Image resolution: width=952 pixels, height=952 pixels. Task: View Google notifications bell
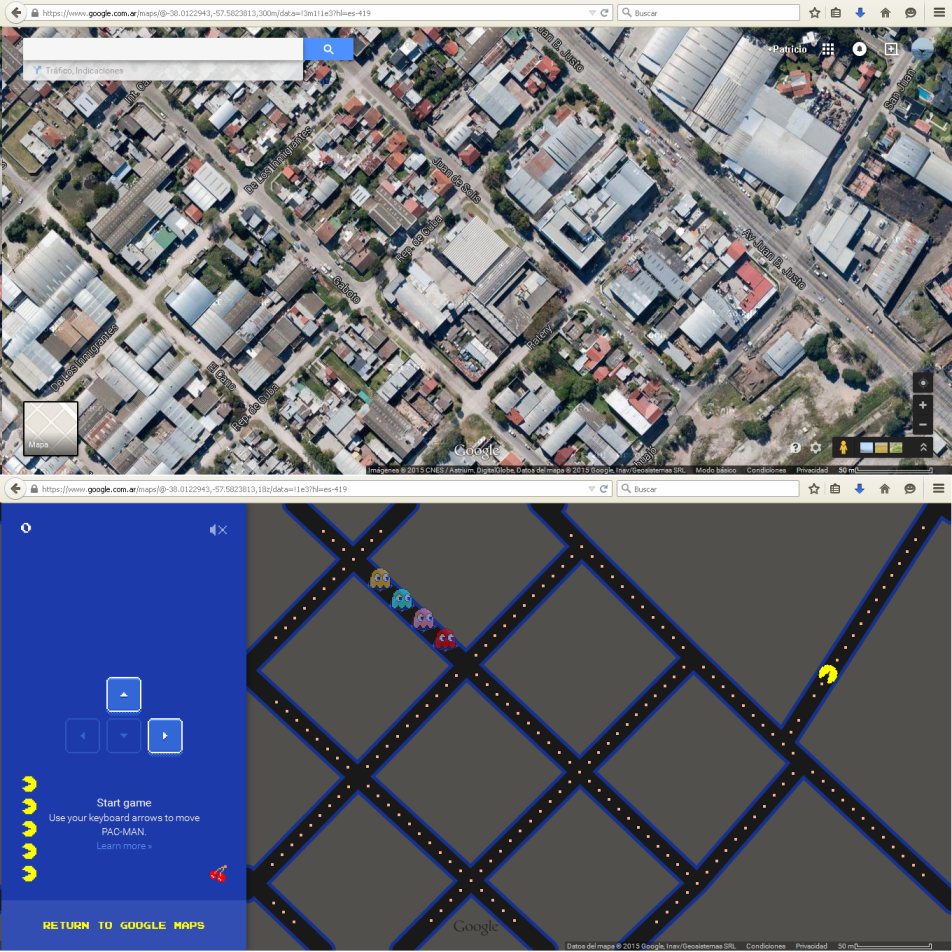tap(859, 49)
